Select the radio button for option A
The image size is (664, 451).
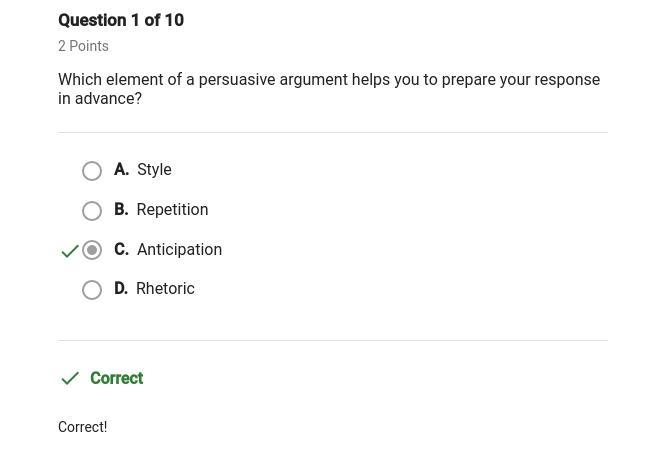(x=92, y=171)
